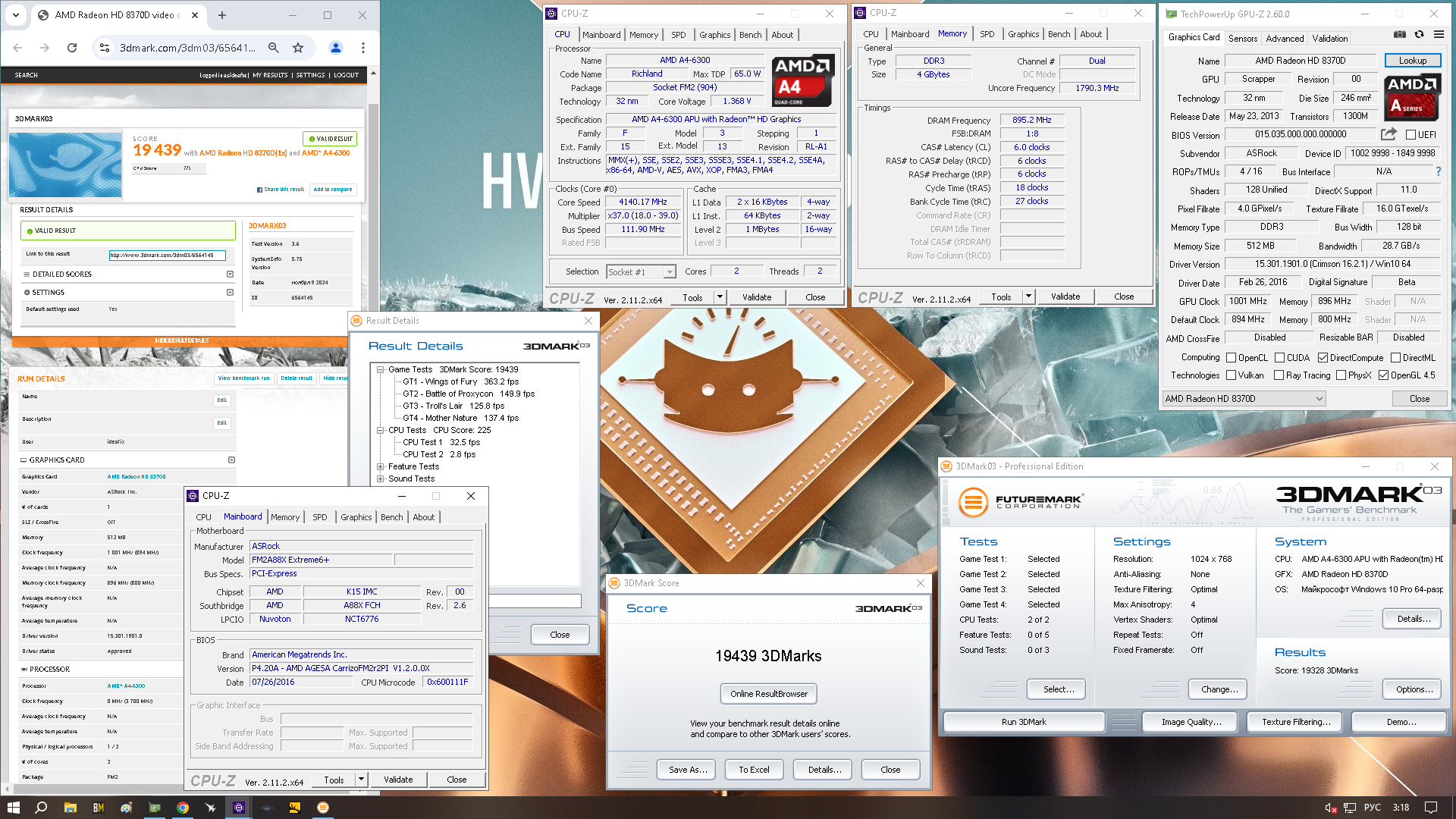Reload the 3dmark.com page in Chrome
The height and width of the screenshot is (819, 1456).
[72, 48]
